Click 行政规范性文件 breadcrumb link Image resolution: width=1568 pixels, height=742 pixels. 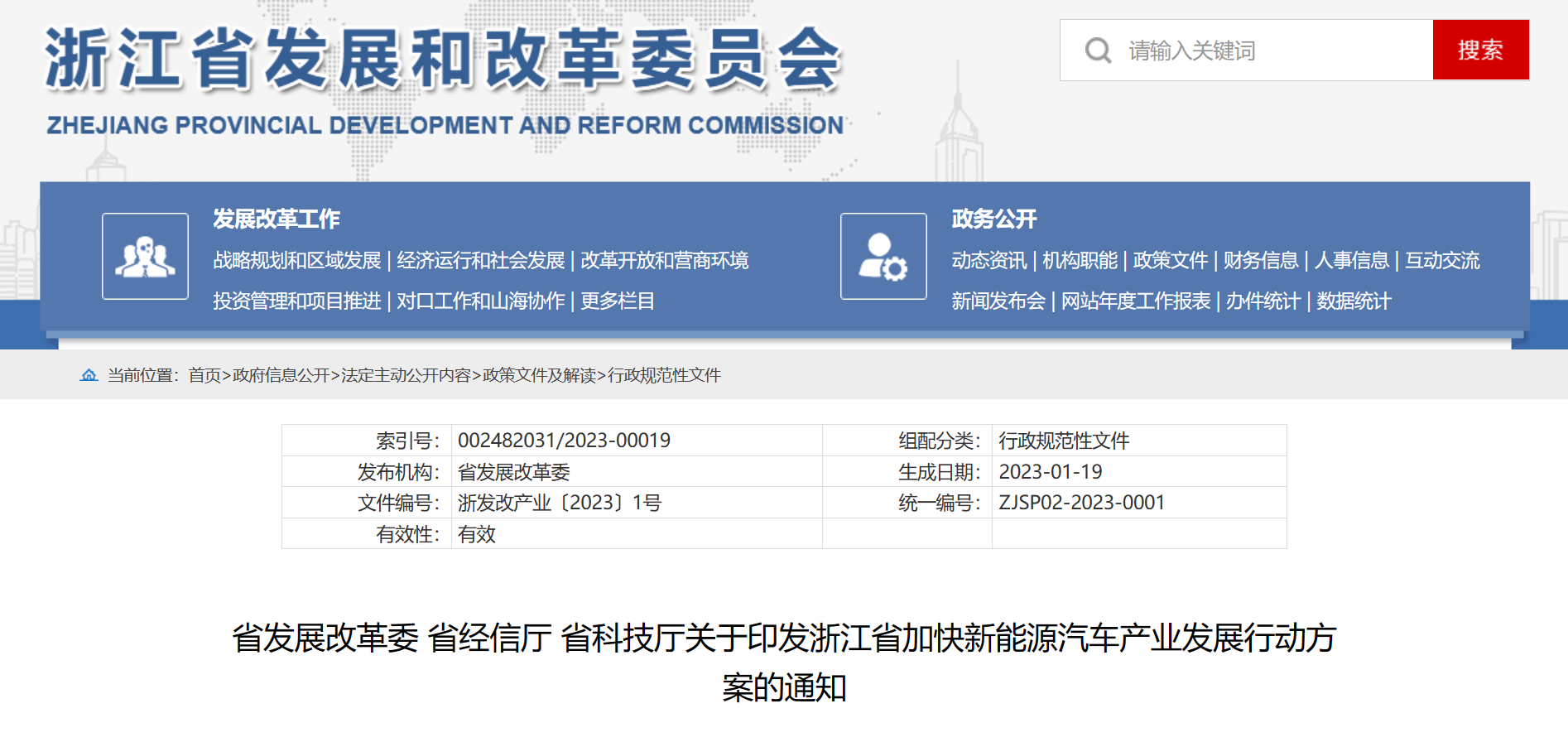pyautogui.click(x=664, y=376)
